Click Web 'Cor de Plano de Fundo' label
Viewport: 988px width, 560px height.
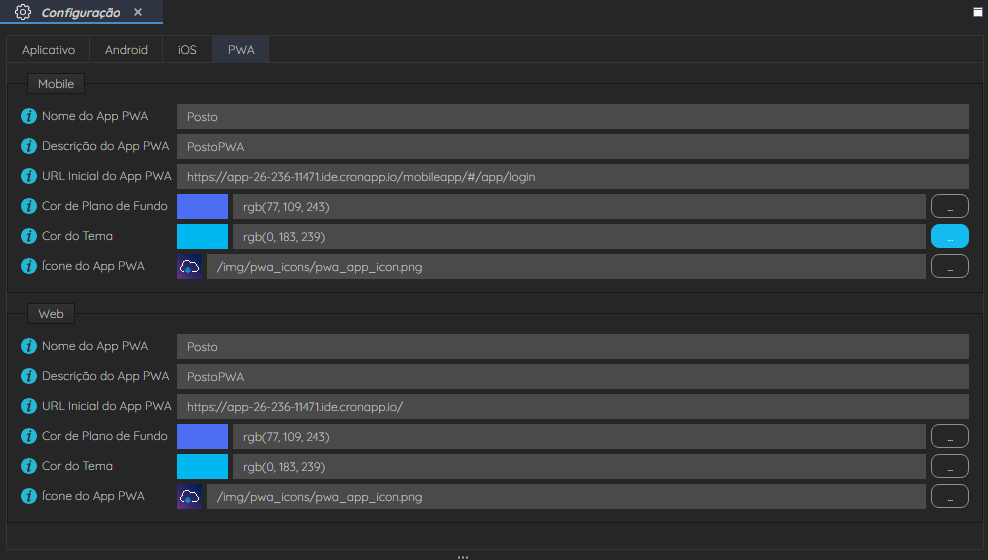[105, 436]
